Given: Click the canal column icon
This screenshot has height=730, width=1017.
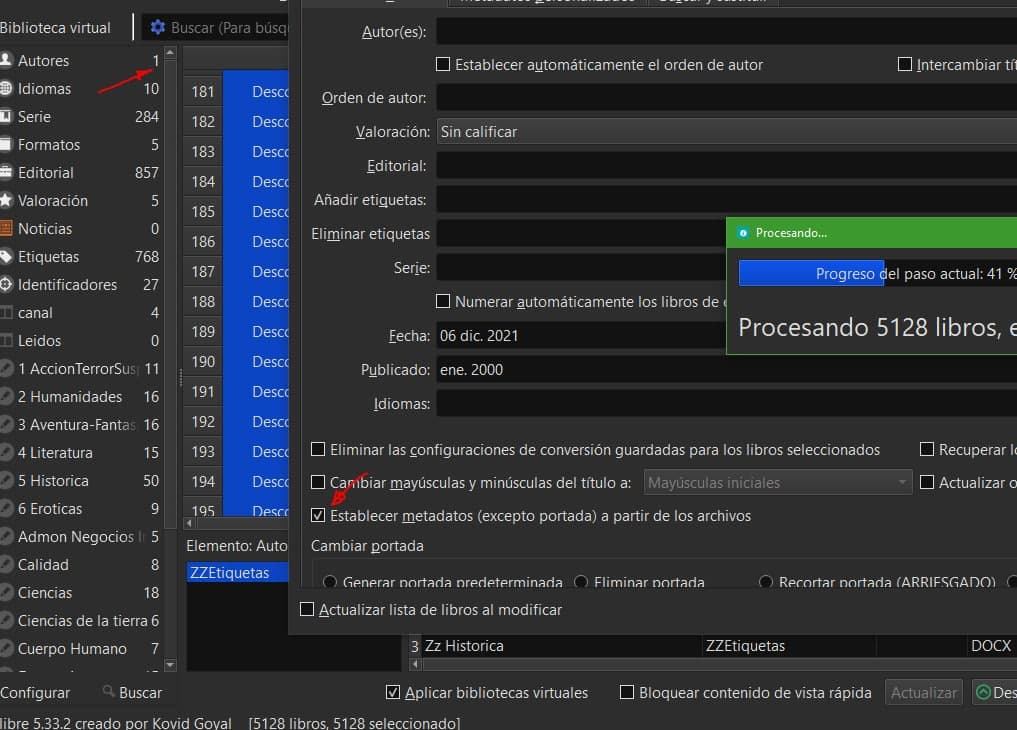Looking at the screenshot, I should coord(6,312).
